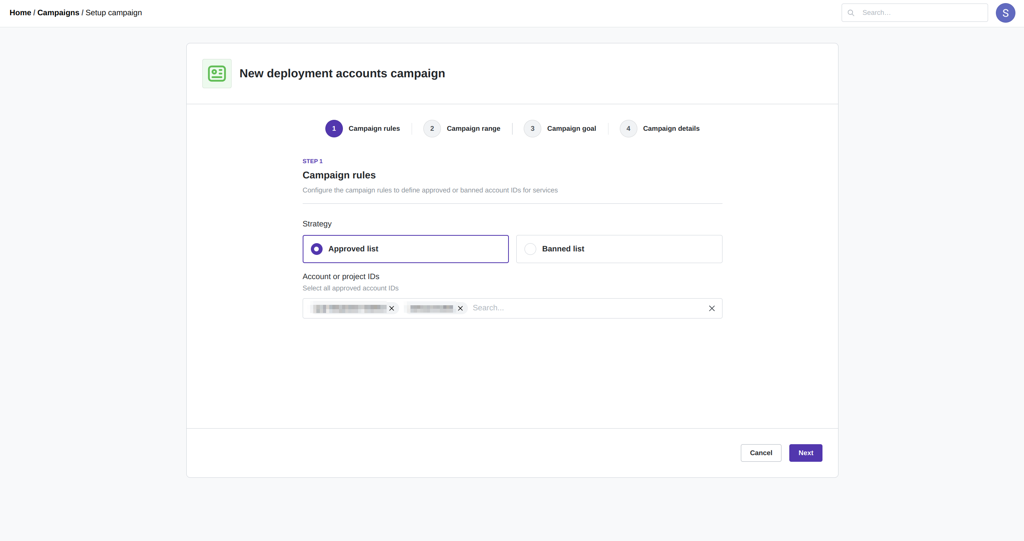This screenshot has width=1024, height=541.
Task: Remove the first selected account ID chip
Action: click(x=392, y=309)
